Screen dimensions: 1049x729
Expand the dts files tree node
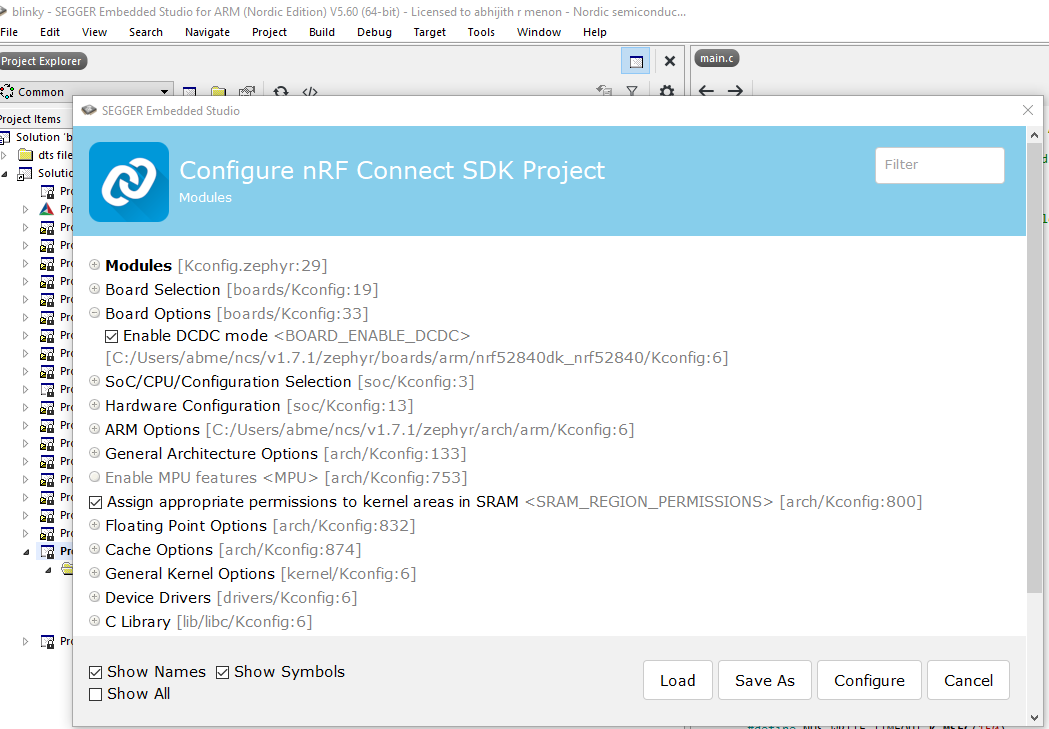[x=5, y=155]
